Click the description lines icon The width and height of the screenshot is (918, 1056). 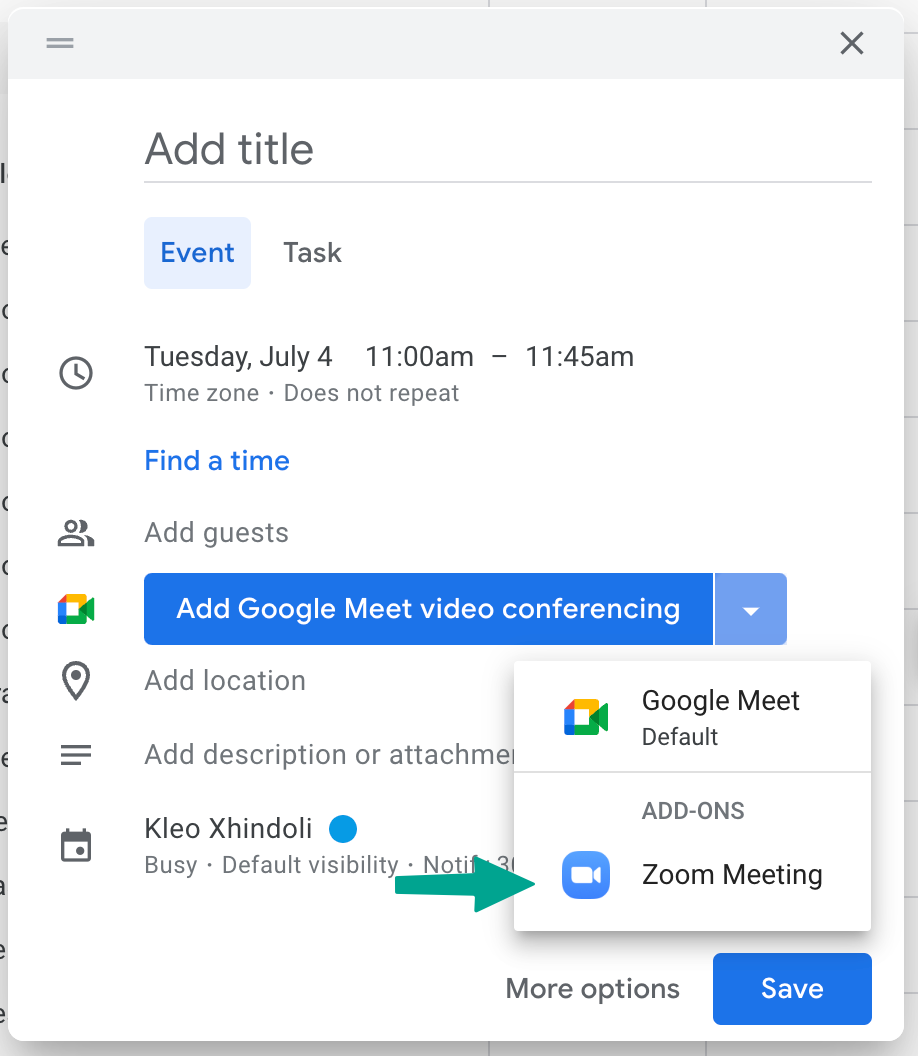click(75, 754)
